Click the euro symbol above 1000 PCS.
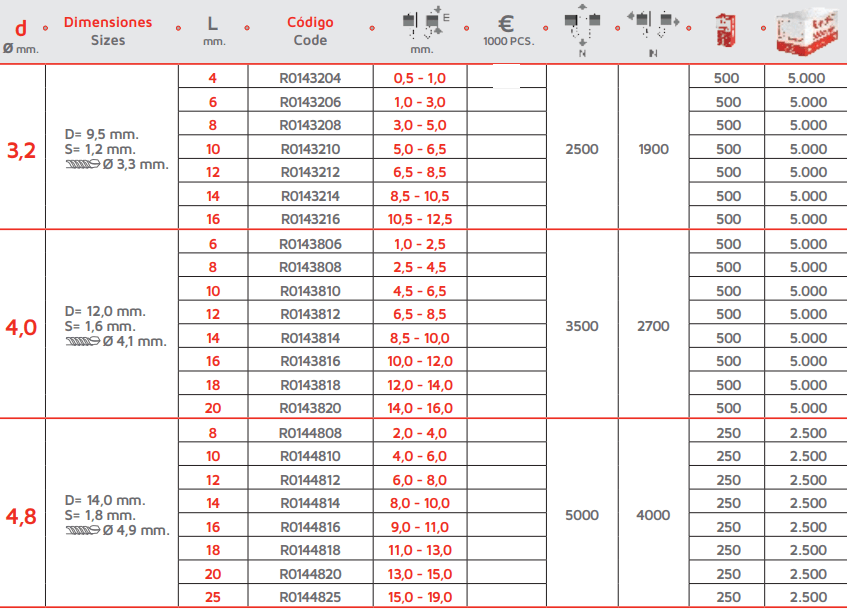 (506, 24)
